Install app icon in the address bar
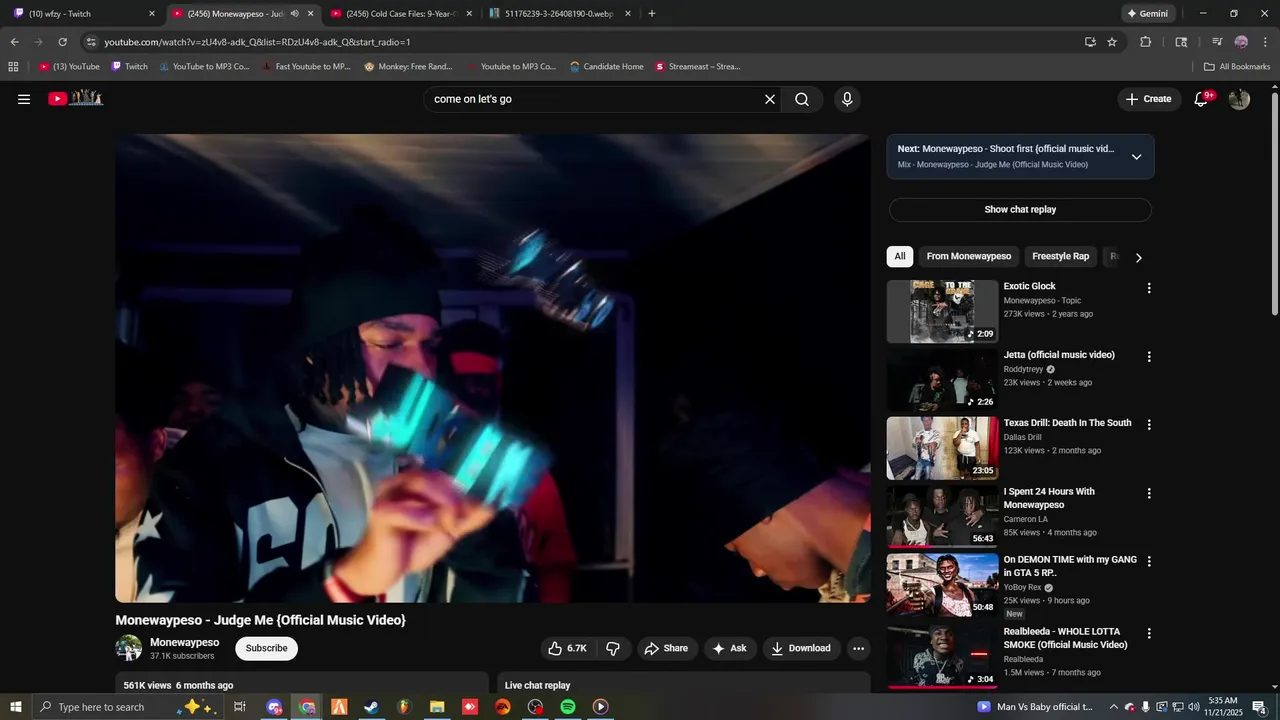Image resolution: width=1280 pixels, height=720 pixels. point(1090,42)
